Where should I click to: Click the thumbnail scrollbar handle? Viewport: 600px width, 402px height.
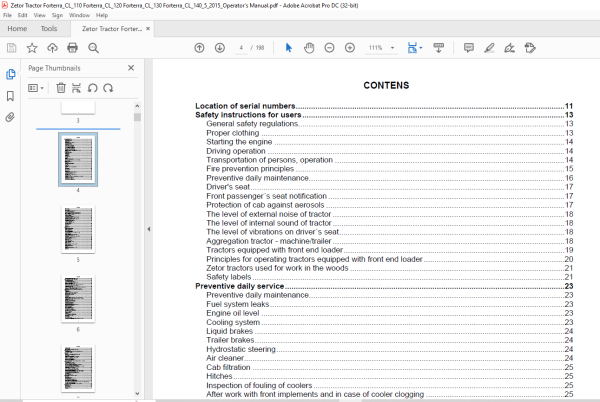point(137,117)
